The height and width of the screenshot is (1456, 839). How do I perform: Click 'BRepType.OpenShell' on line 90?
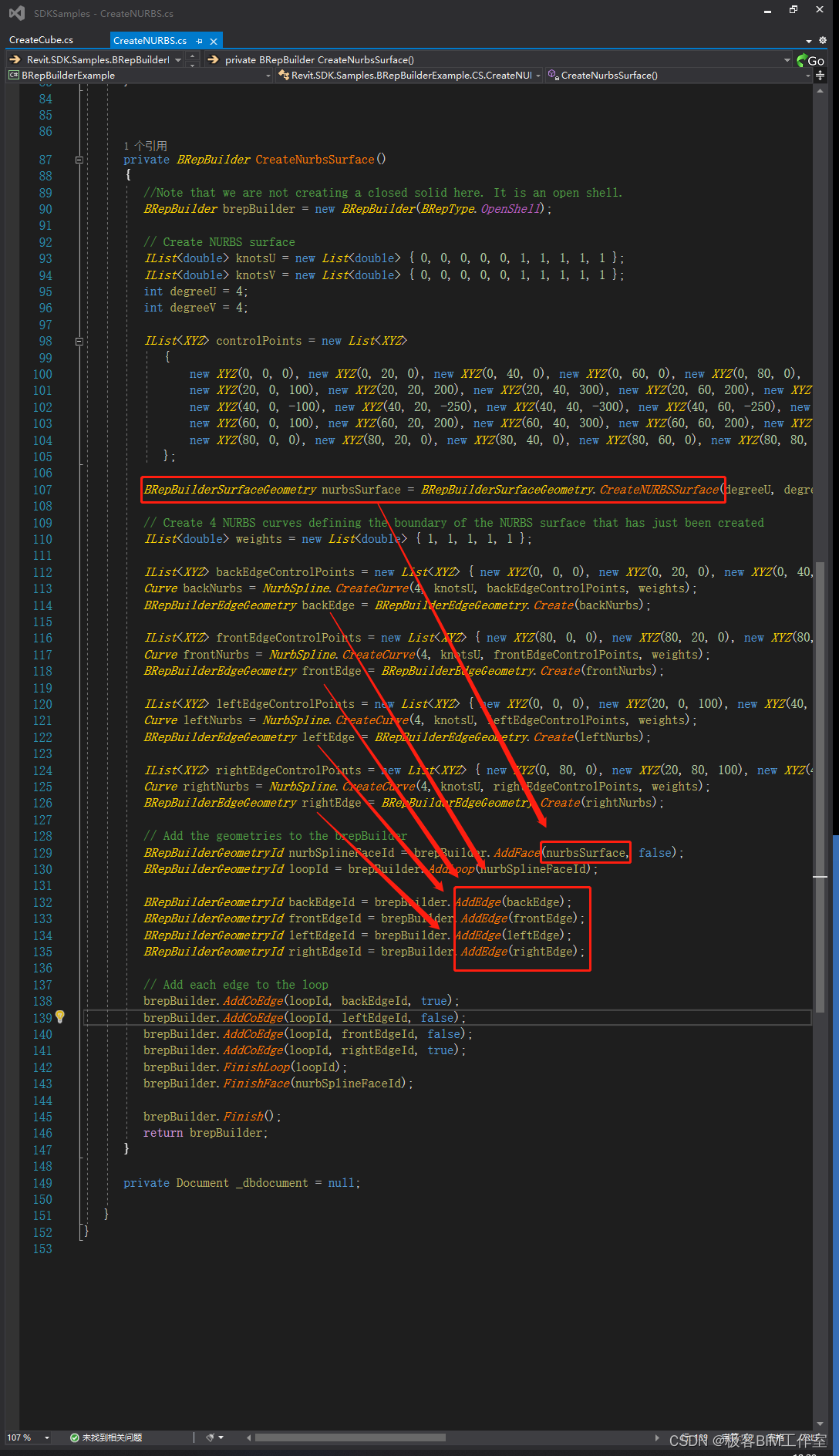[482, 209]
